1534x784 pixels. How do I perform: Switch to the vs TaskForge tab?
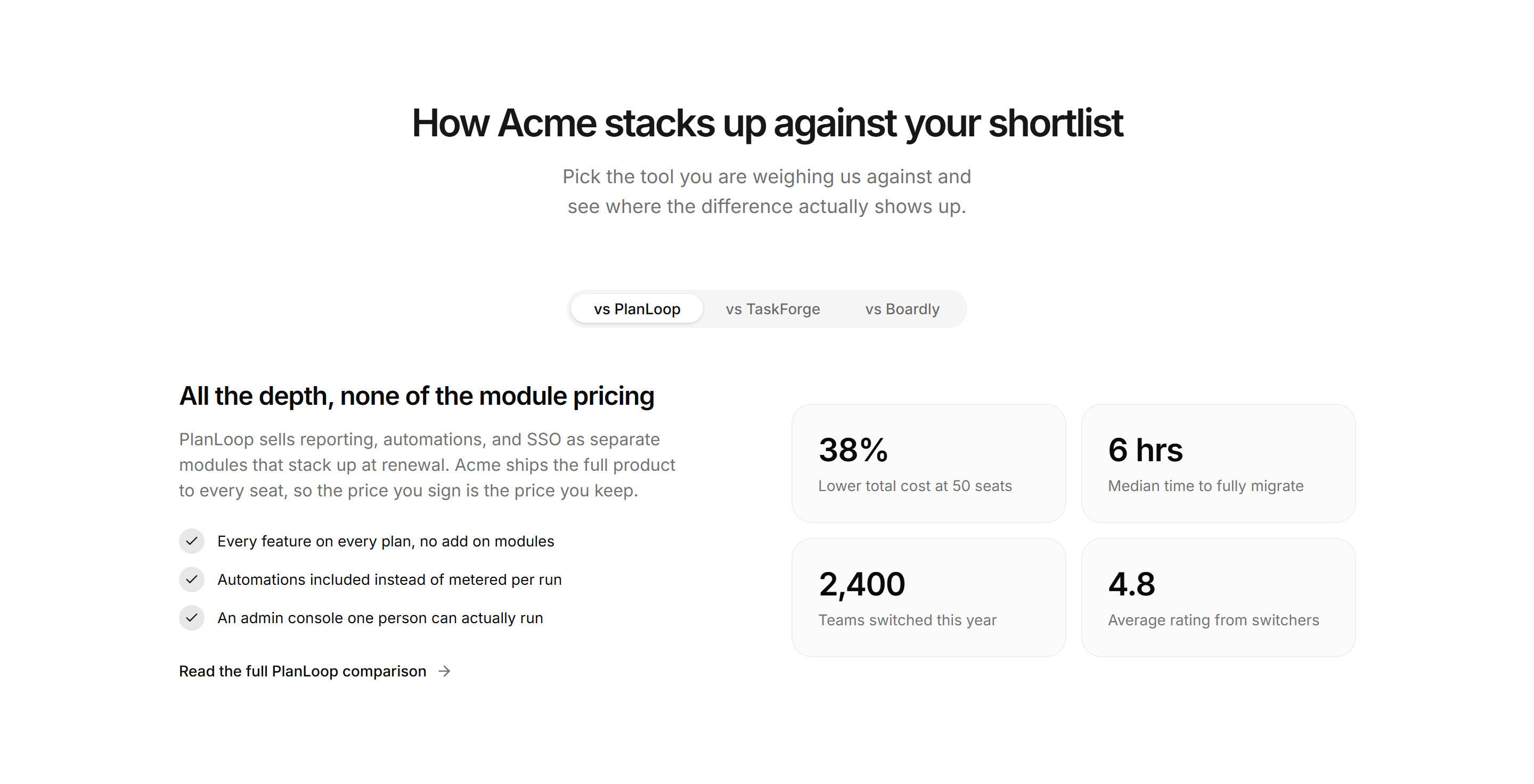(x=772, y=309)
